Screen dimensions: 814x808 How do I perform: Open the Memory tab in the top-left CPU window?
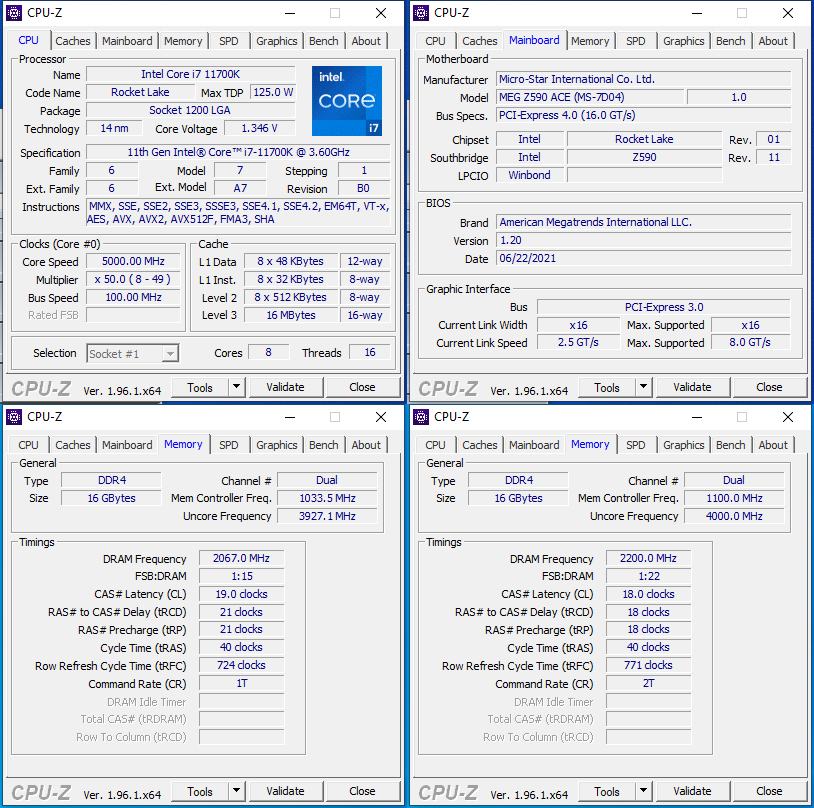(183, 41)
